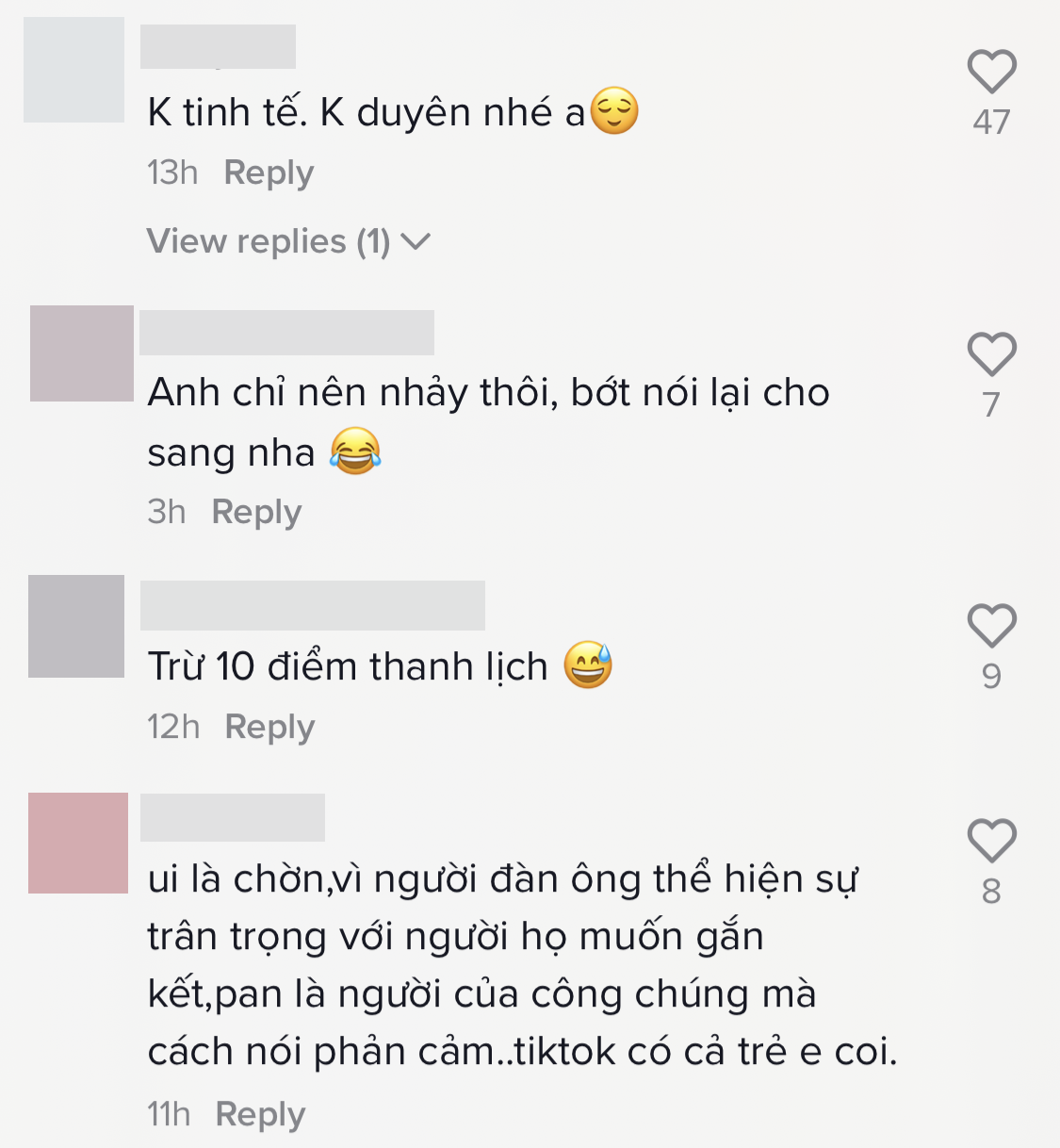Open avatar of "Anh chỉ nên nhảy" commenter
1060x1148 pixels.
click(x=82, y=353)
